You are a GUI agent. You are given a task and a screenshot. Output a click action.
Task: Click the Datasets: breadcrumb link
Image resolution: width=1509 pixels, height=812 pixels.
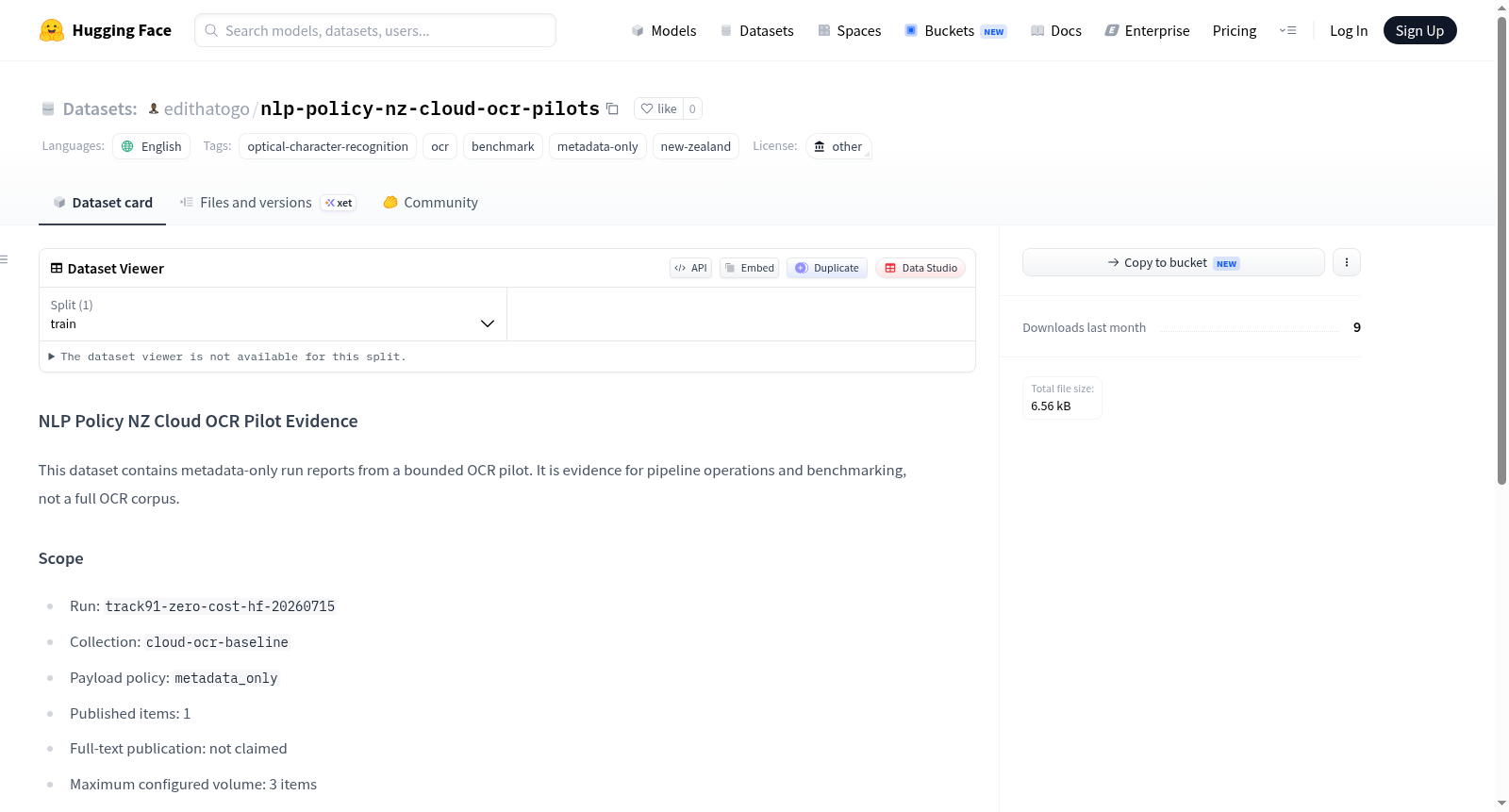click(x=100, y=108)
